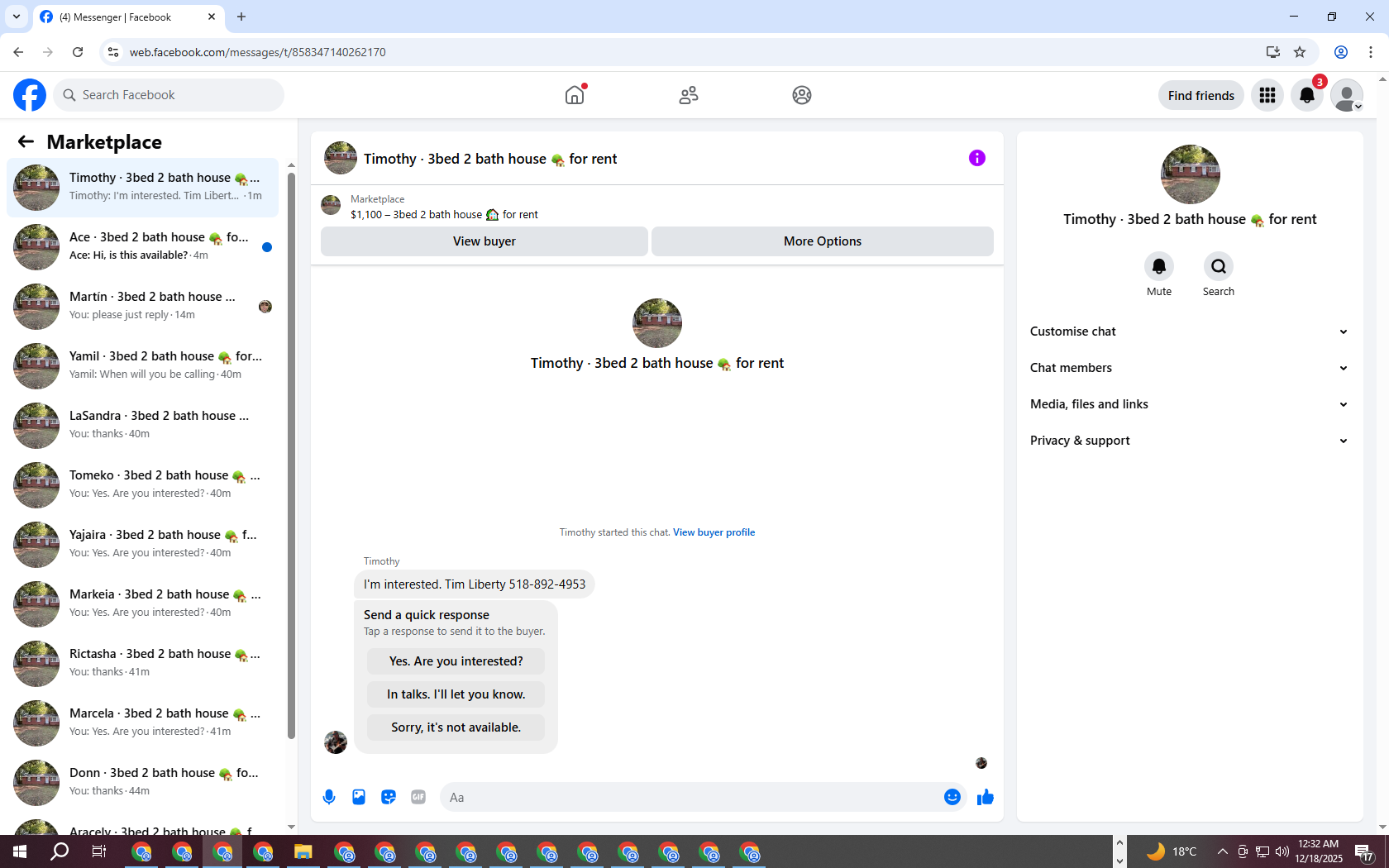Show hidden system tray icons
Image resolution: width=1389 pixels, height=868 pixels.
coord(1222,851)
